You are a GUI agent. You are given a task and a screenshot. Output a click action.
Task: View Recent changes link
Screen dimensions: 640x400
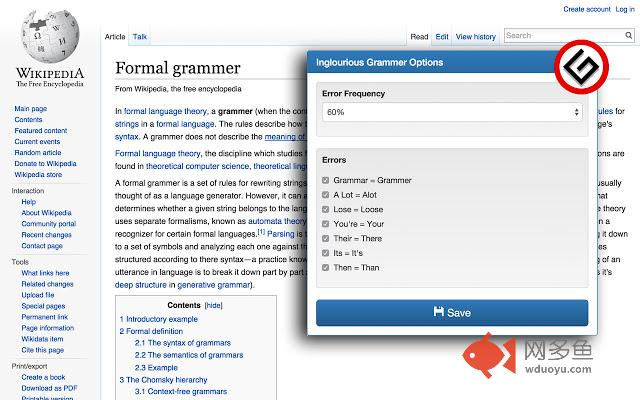pos(46,235)
